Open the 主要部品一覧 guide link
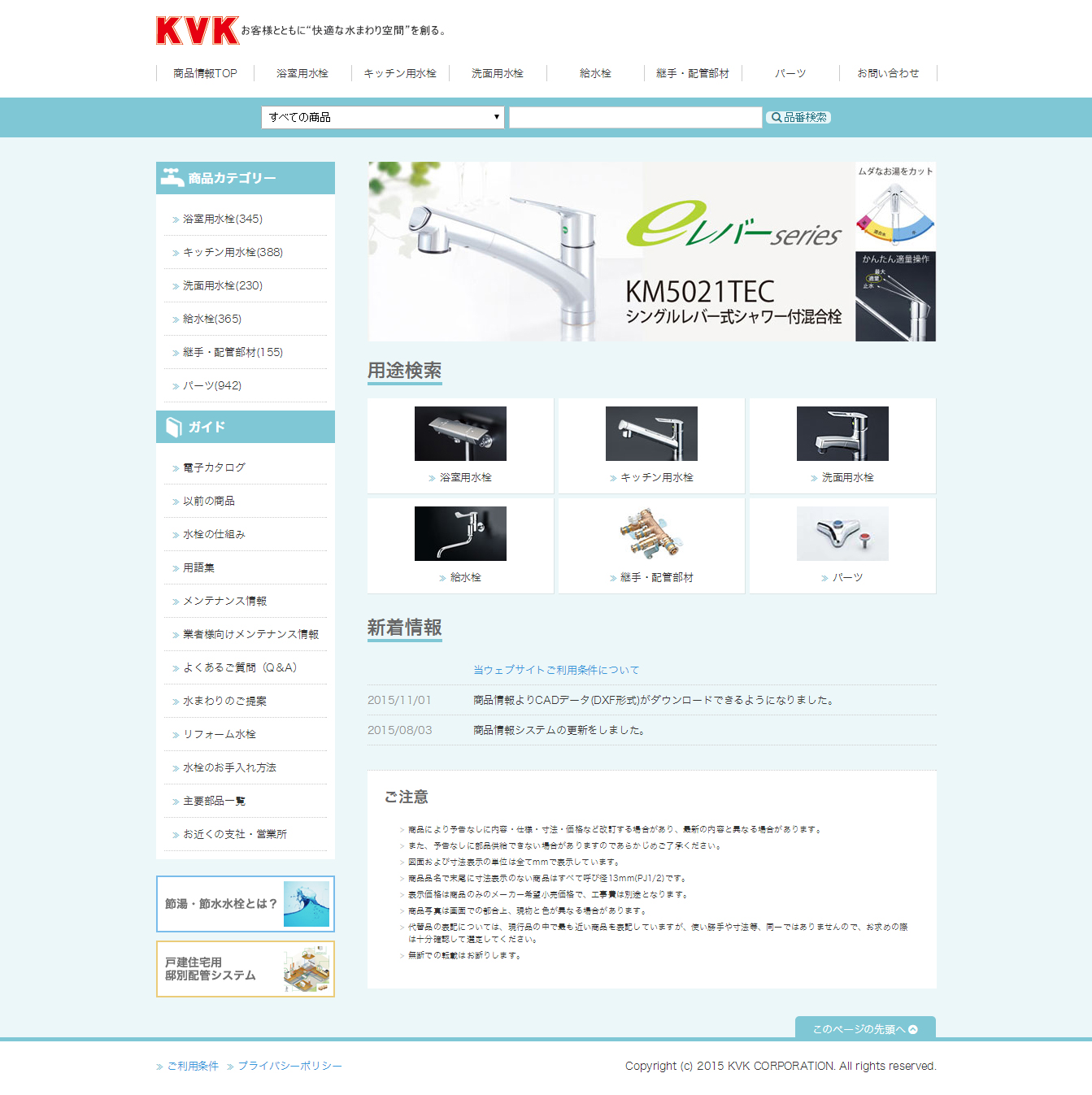The height and width of the screenshot is (1095, 1092). point(214,801)
